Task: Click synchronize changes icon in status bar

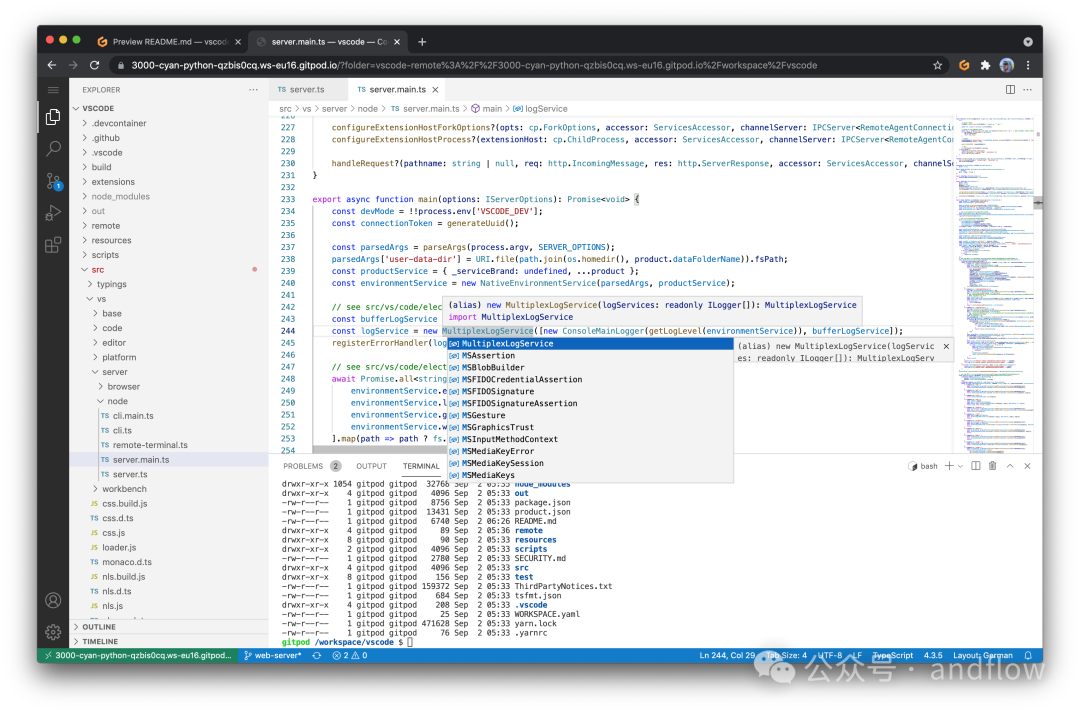Action: click(317, 656)
